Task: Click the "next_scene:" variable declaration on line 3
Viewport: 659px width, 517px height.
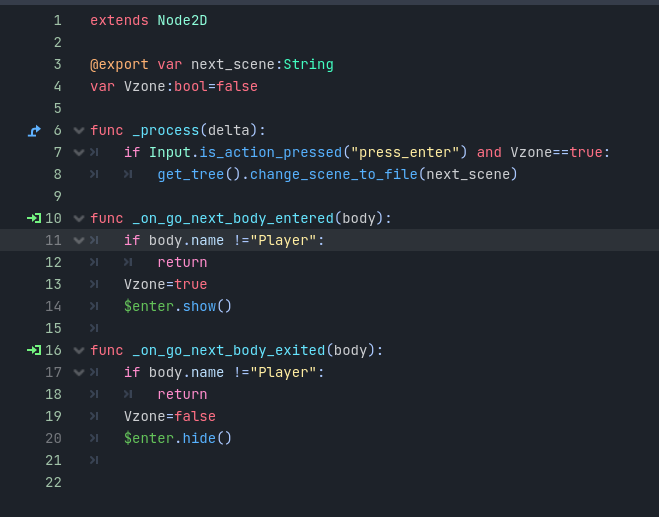Action: tap(237, 65)
